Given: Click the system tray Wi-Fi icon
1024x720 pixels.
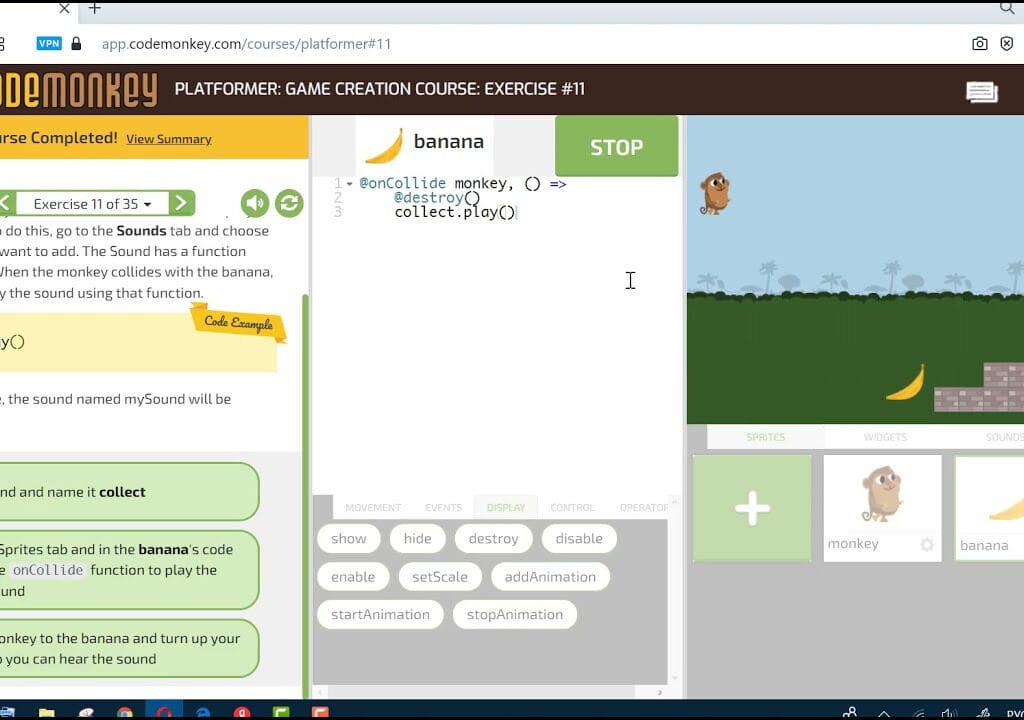Looking at the screenshot, I should (x=918, y=713).
